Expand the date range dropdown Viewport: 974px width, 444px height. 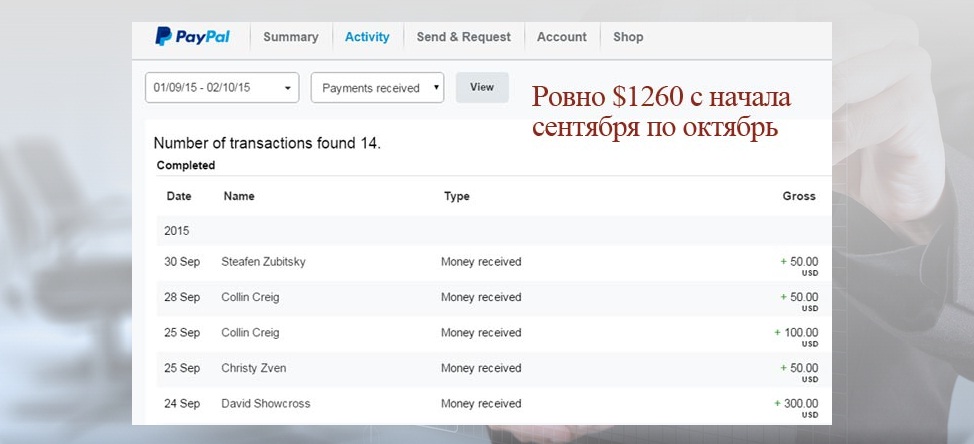point(222,88)
